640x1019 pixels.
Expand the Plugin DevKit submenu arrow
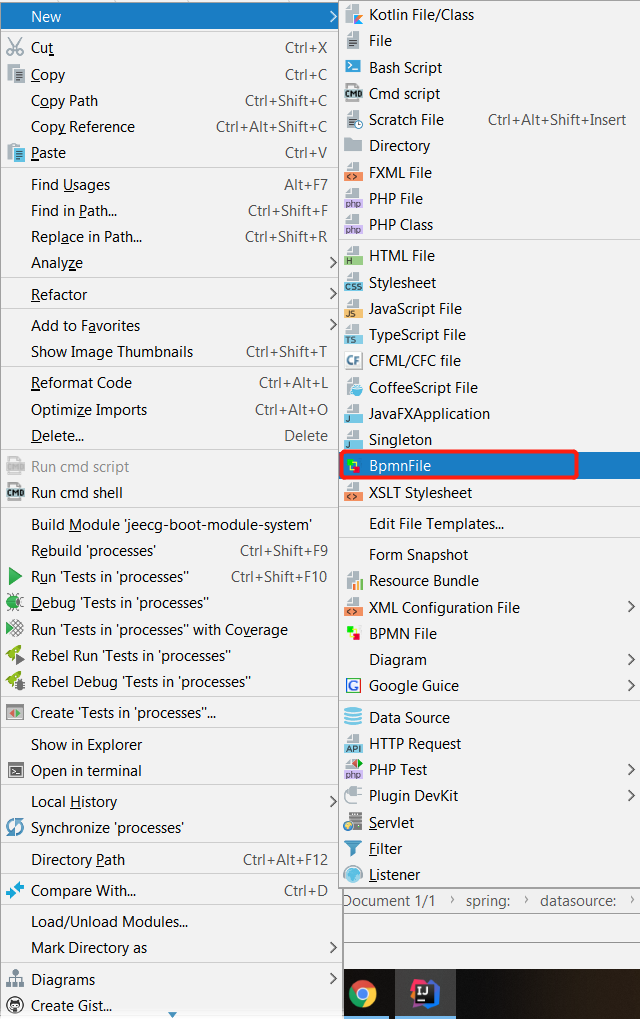(631, 795)
